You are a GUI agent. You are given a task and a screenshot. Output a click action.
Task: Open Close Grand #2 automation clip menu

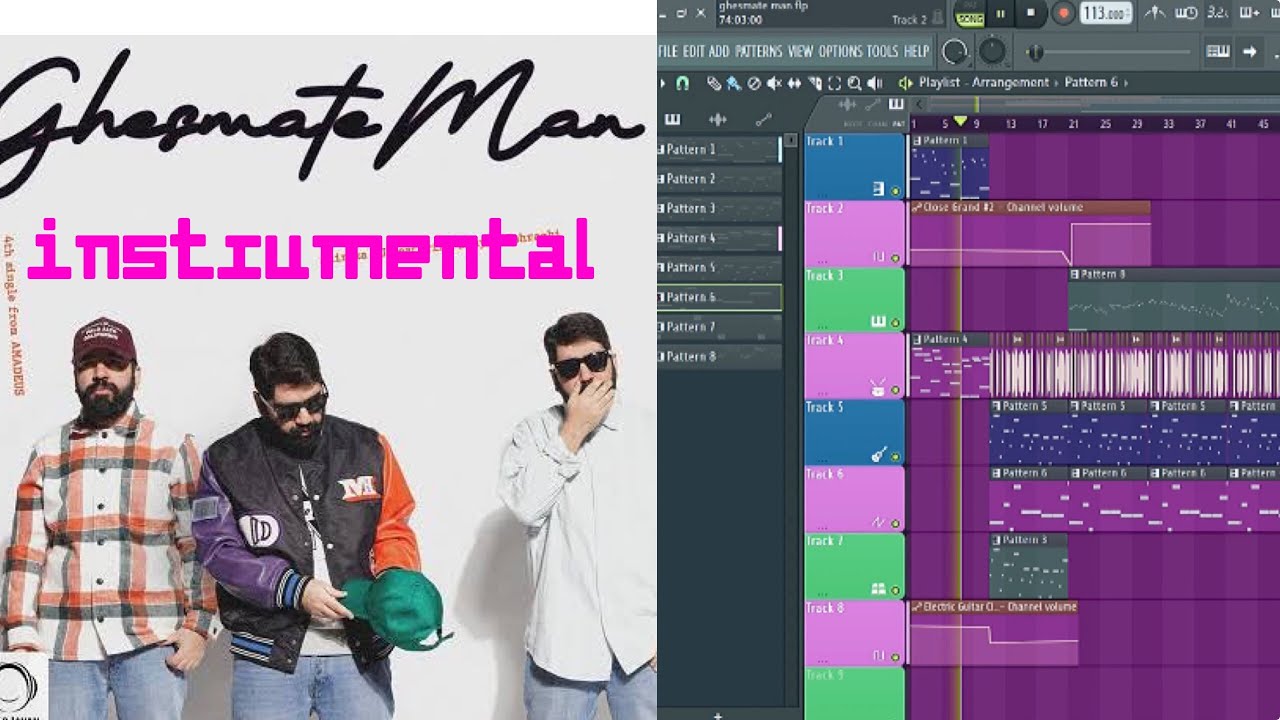tap(916, 207)
